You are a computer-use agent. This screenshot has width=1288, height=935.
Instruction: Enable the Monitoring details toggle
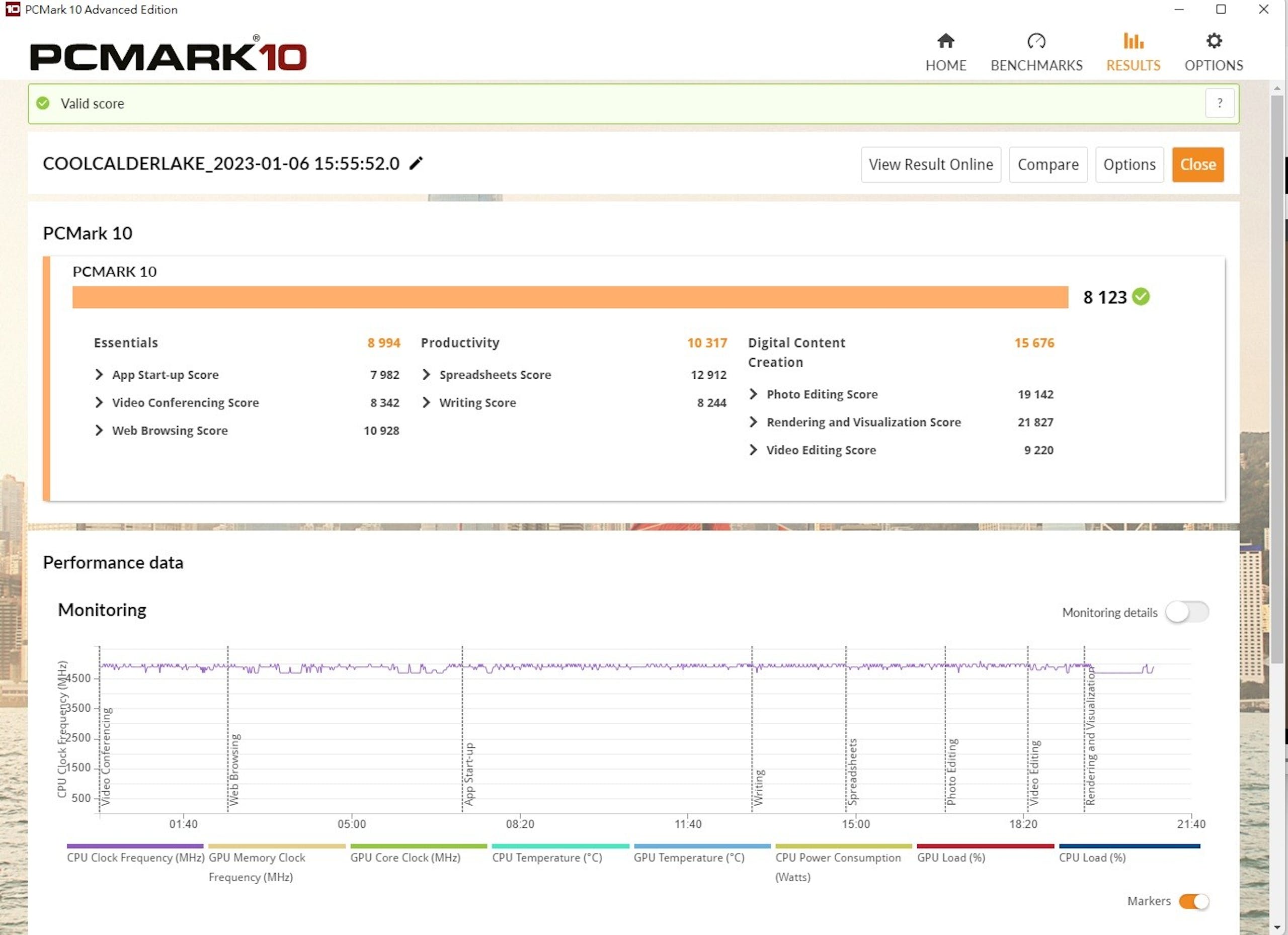click(x=1187, y=612)
